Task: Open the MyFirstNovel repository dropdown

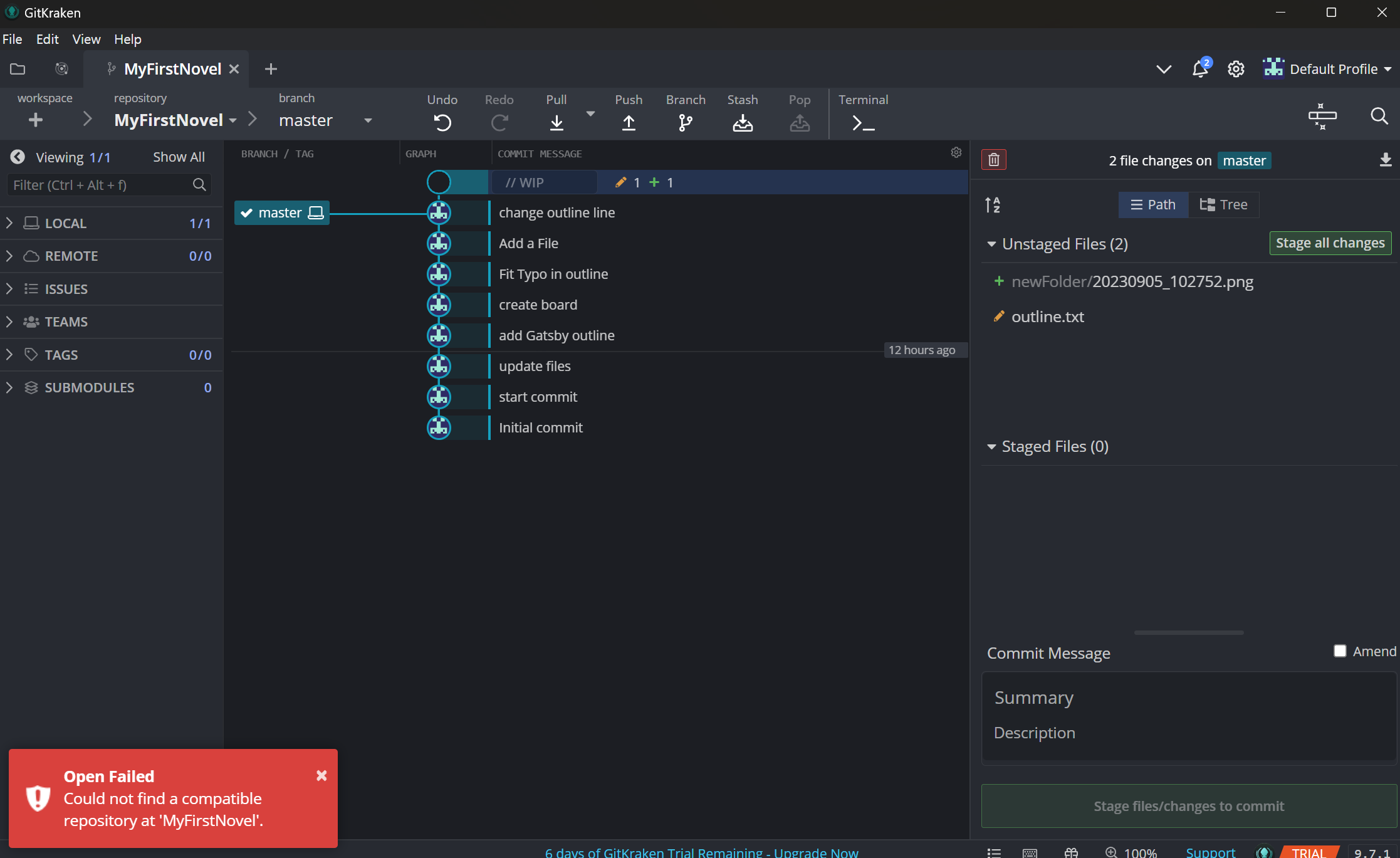Action: (232, 120)
